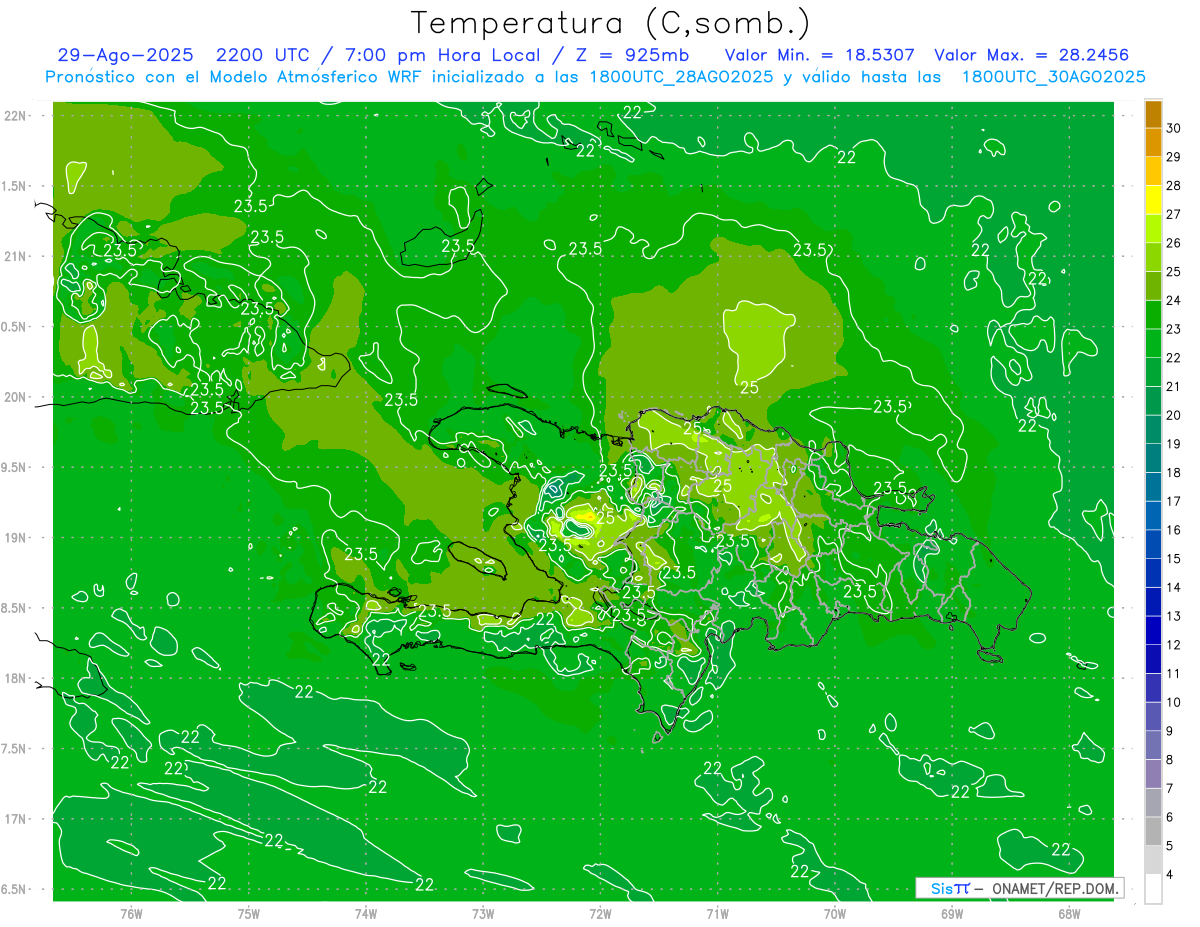The height and width of the screenshot is (927, 1200).
Task: Click the "21N" latitude label
Action: 16,256
